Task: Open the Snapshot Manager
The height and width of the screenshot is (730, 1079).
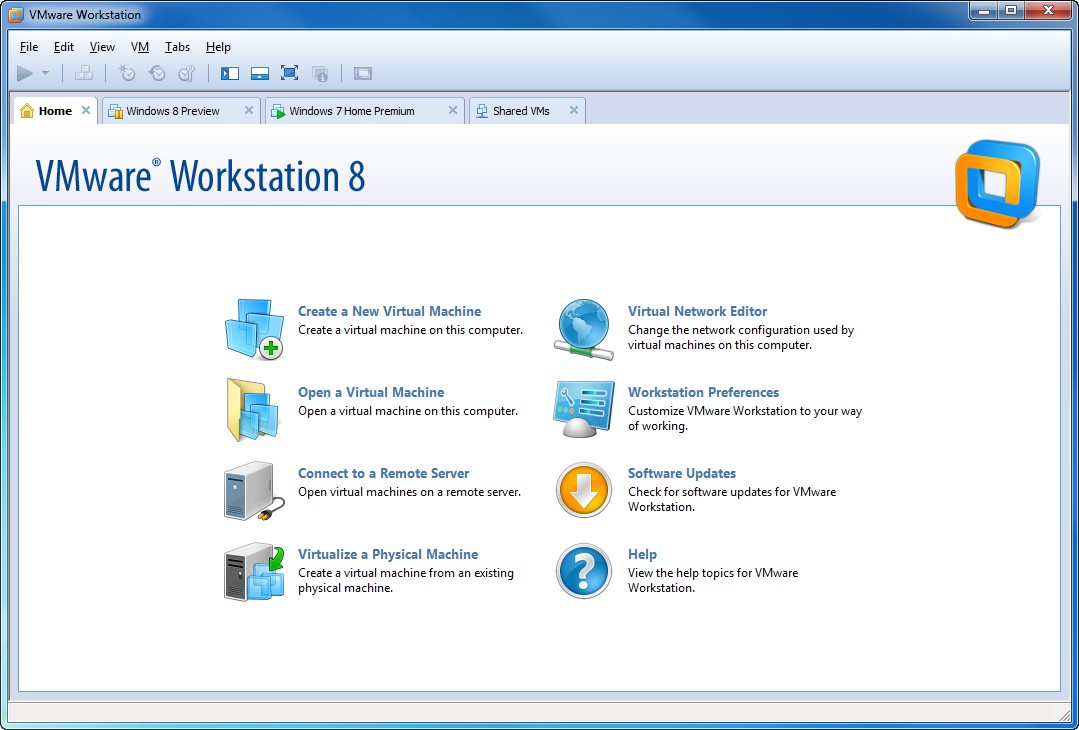Action: pyautogui.click(x=186, y=73)
